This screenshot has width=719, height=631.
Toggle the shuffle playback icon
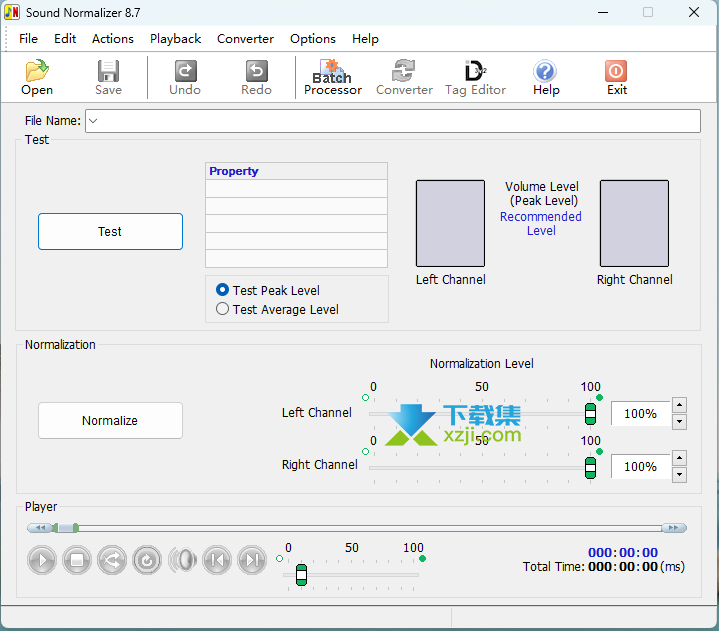point(112,560)
